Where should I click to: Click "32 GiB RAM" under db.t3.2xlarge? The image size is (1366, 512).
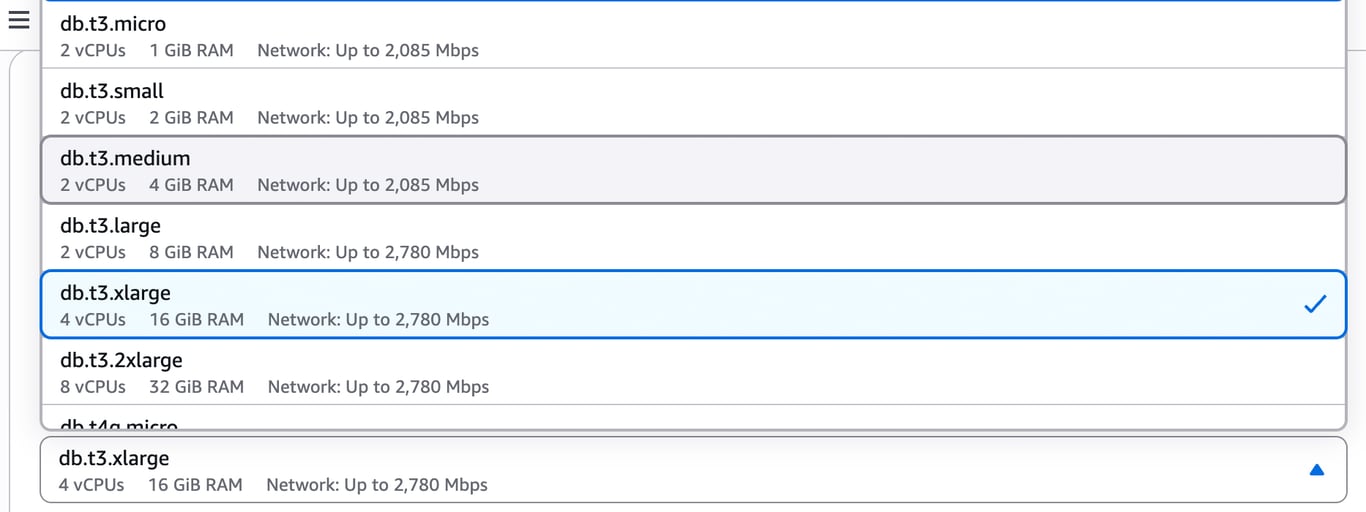pyautogui.click(x=197, y=387)
